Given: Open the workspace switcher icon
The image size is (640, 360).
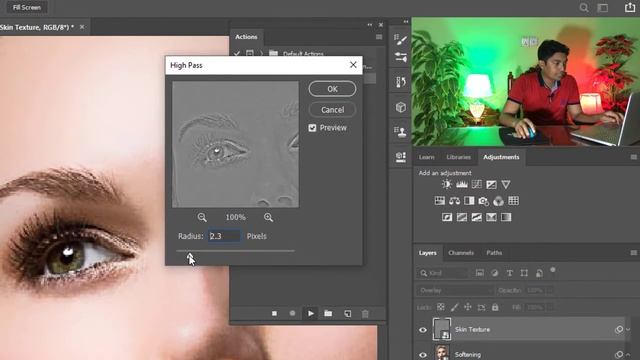Looking at the screenshot, I should click(x=603, y=8).
